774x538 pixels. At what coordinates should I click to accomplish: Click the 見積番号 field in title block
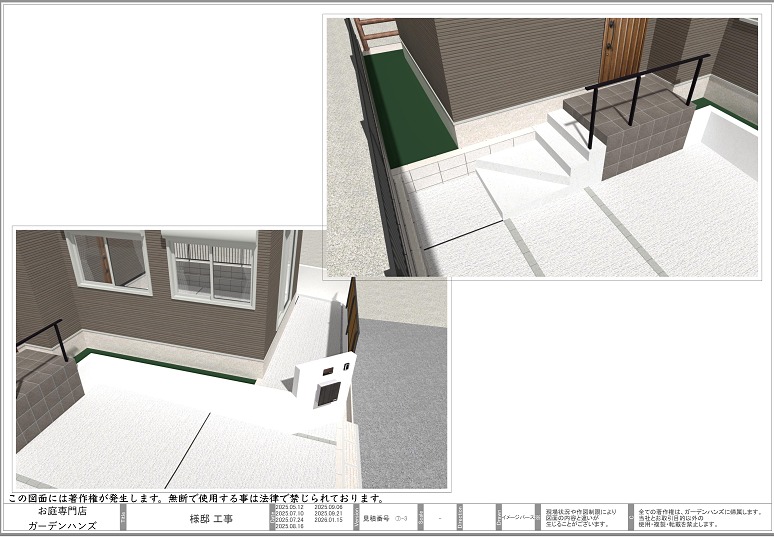[x=385, y=519]
